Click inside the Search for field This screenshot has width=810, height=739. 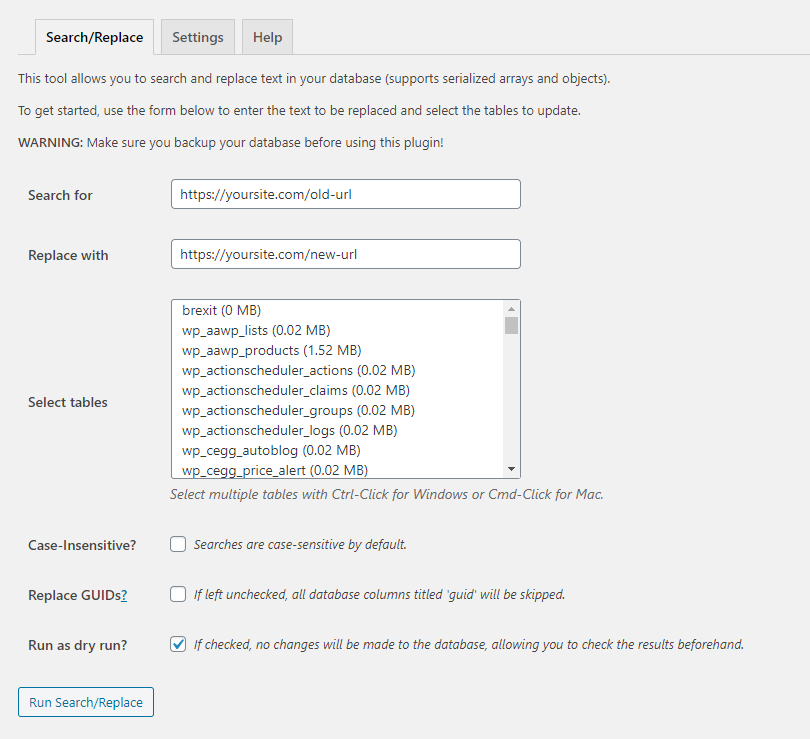point(345,194)
